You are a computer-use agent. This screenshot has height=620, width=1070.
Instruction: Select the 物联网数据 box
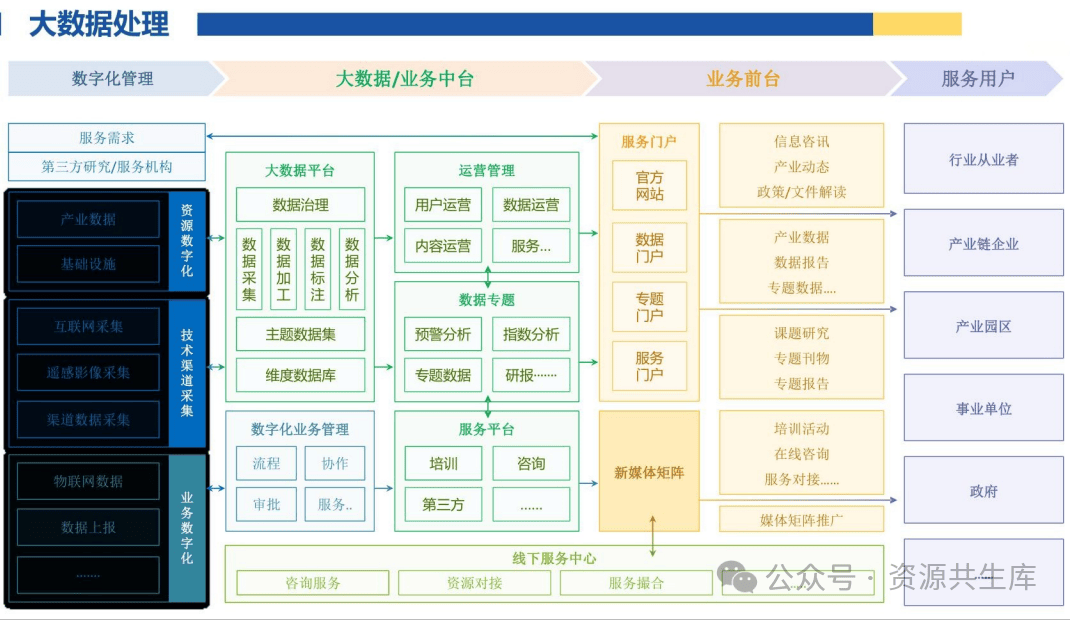pyautogui.click(x=88, y=481)
